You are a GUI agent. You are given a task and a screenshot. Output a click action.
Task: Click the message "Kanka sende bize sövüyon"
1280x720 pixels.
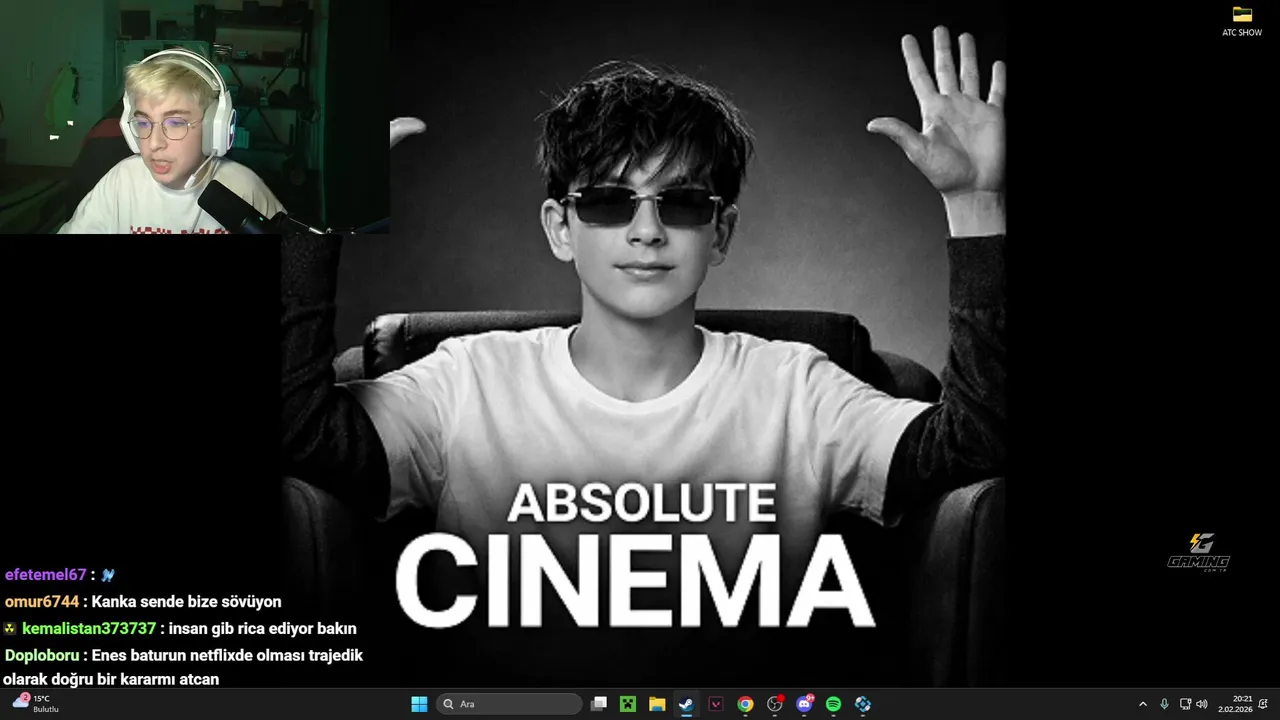point(186,602)
